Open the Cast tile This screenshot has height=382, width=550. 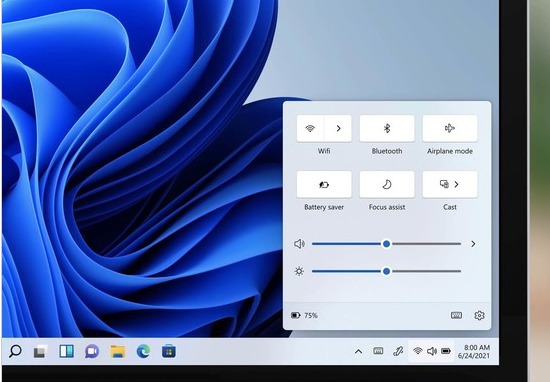450,185
